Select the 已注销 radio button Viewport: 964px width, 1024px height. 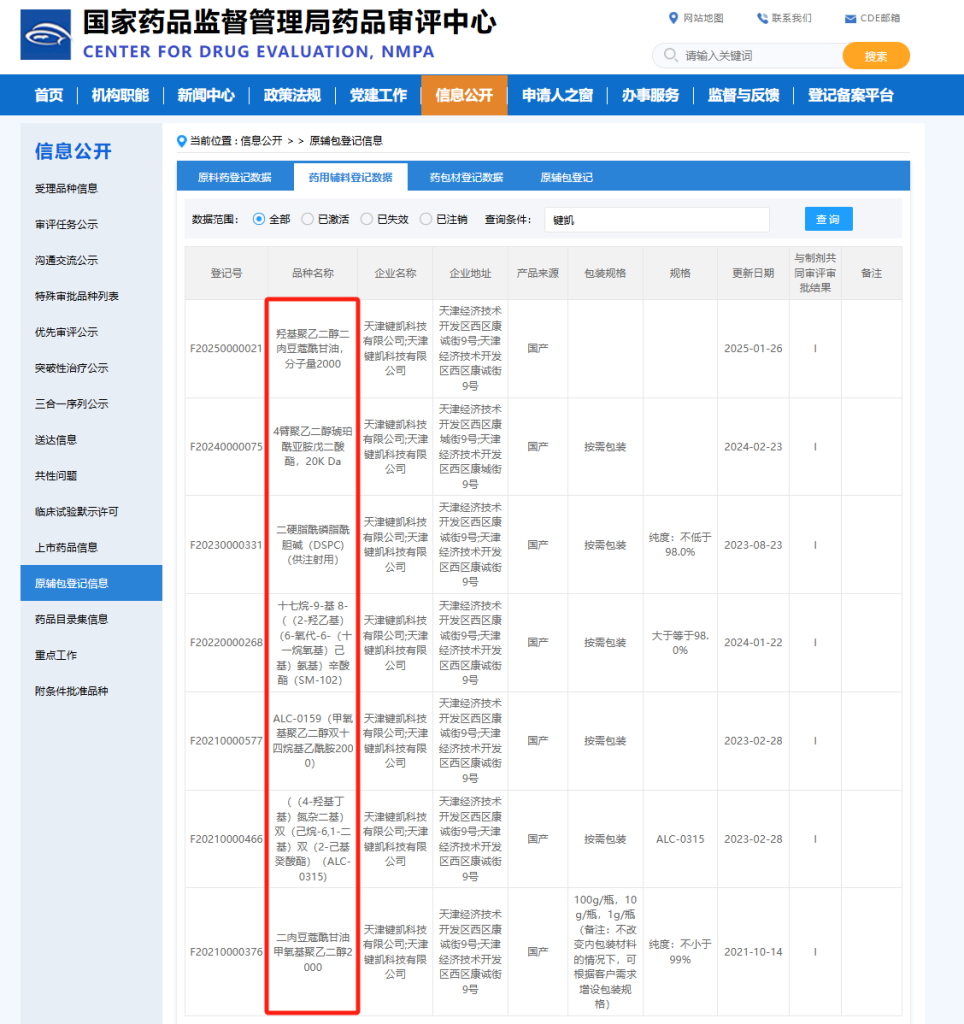tap(426, 219)
